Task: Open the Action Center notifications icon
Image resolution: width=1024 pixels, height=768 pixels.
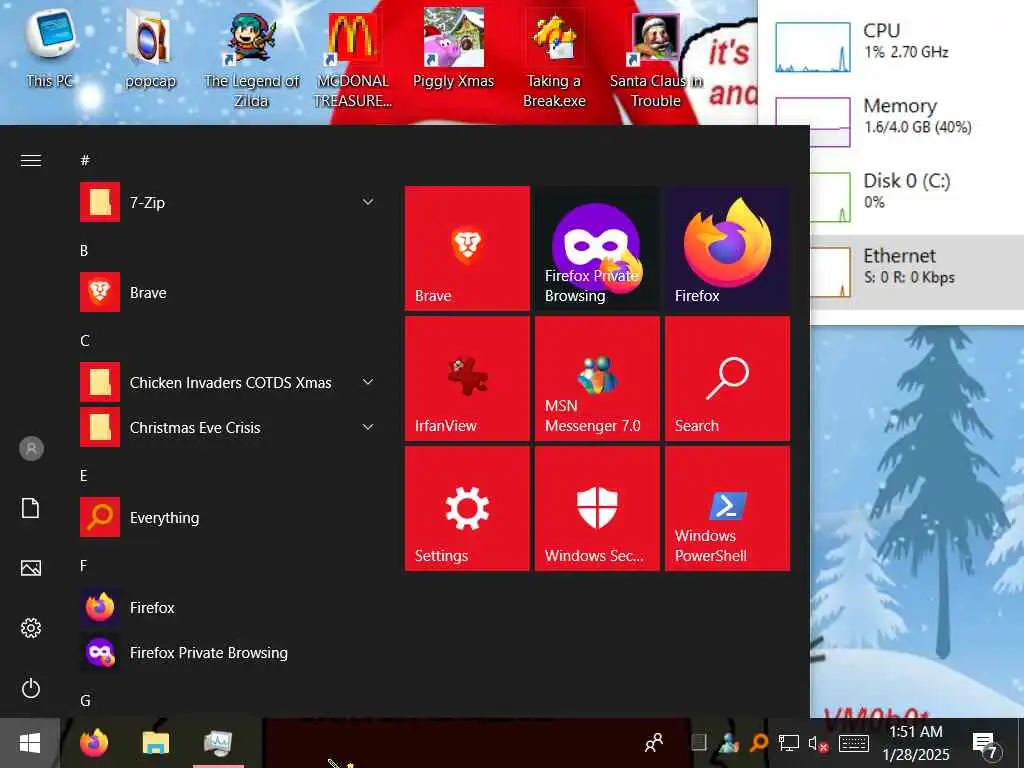Action: tap(985, 744)
